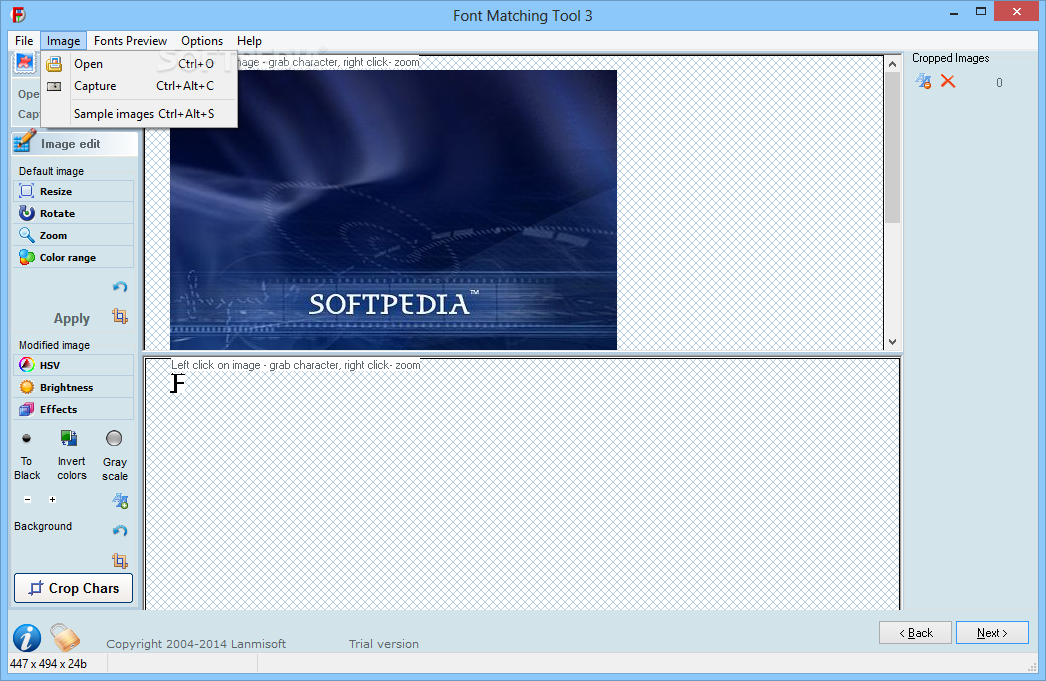
Task: Click the blue info icon
Action: [27, 638]
